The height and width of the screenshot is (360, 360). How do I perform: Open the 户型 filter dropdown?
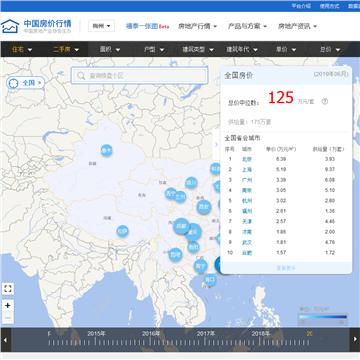click(x=154, y=49)
